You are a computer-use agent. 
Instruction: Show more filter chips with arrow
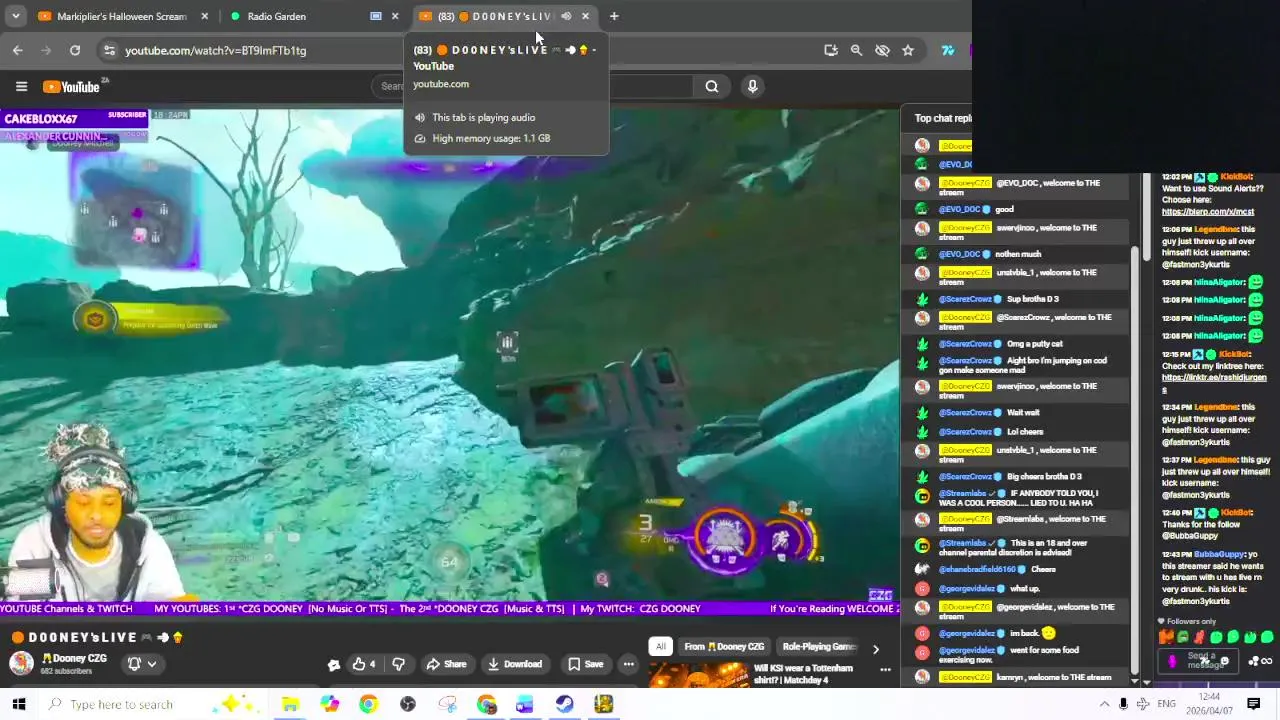point(875,648)
